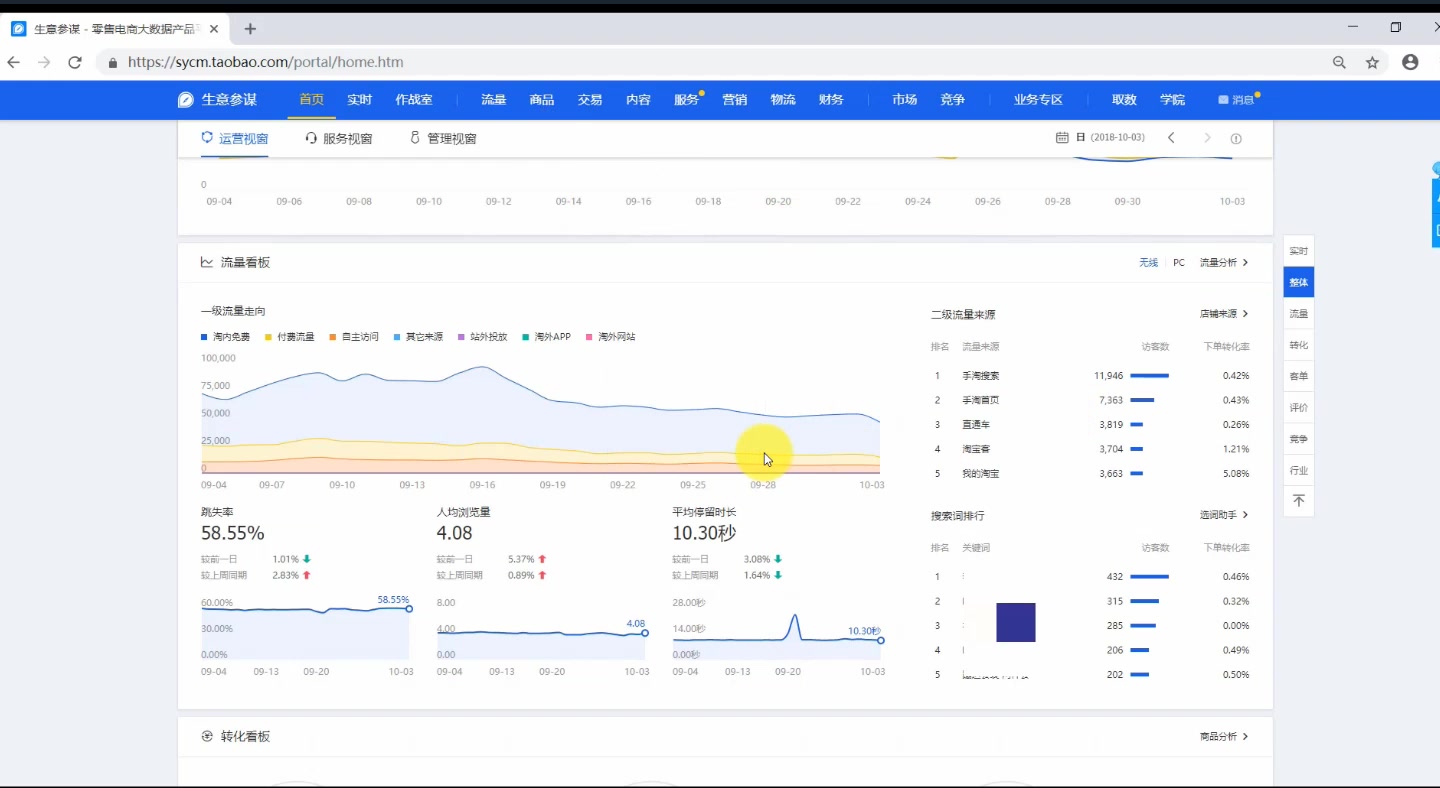Open the 店铺来源 link

click(1224, 314)
